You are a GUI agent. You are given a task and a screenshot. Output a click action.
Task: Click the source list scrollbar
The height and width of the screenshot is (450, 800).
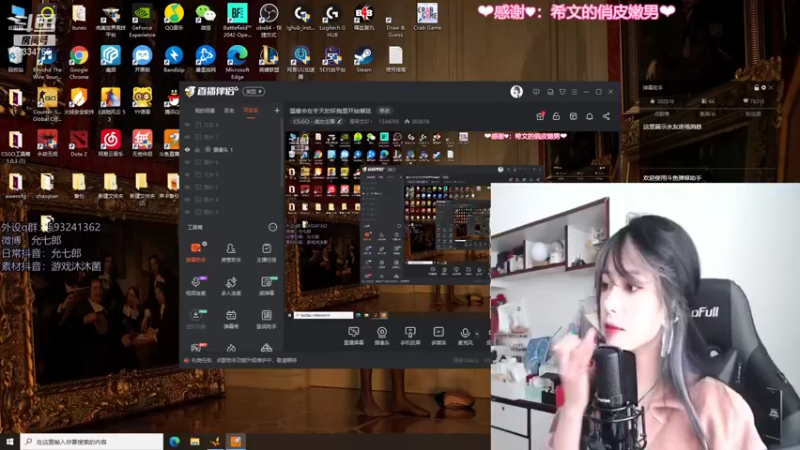point(282,153)
